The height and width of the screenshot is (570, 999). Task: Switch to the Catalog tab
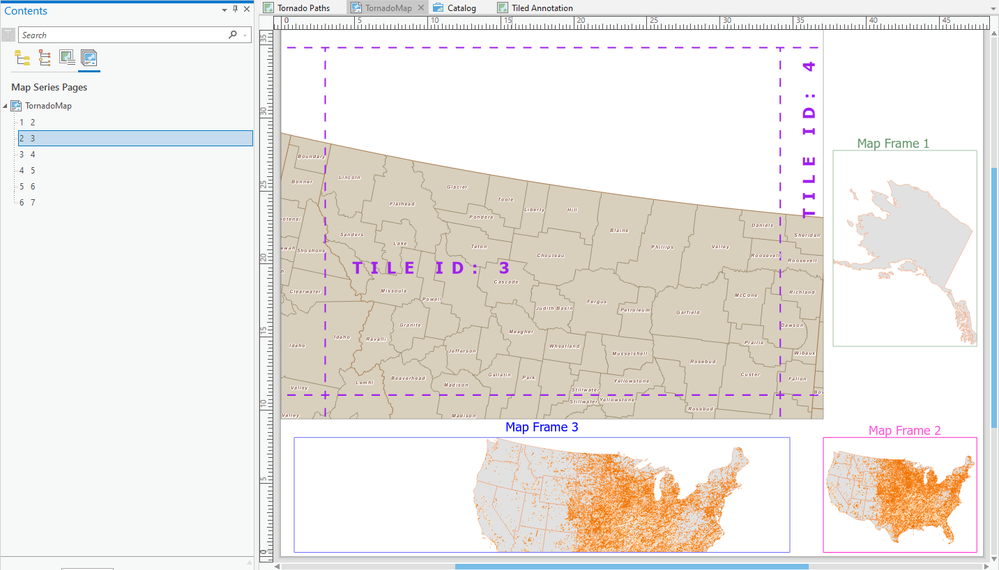click(461, 8)
